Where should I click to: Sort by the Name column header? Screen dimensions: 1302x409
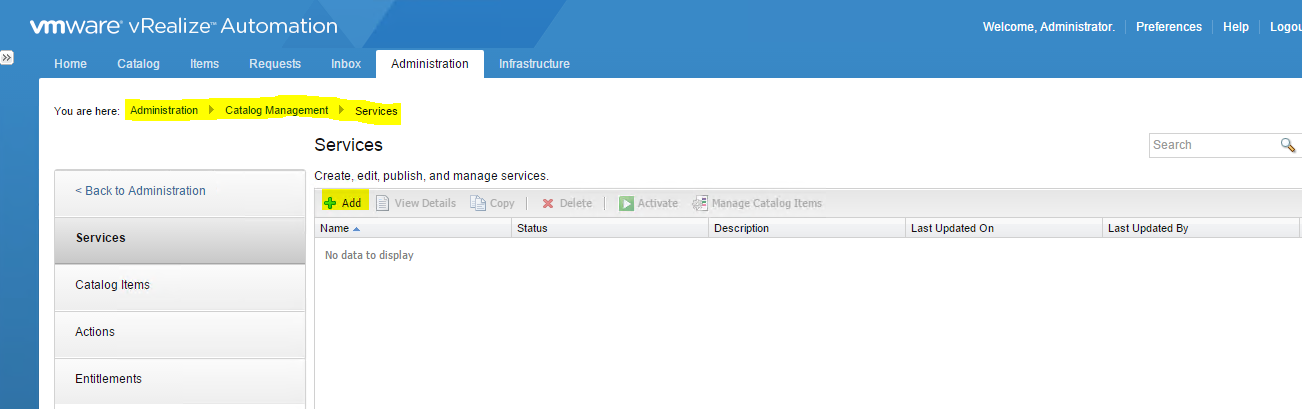pos(413,228)
